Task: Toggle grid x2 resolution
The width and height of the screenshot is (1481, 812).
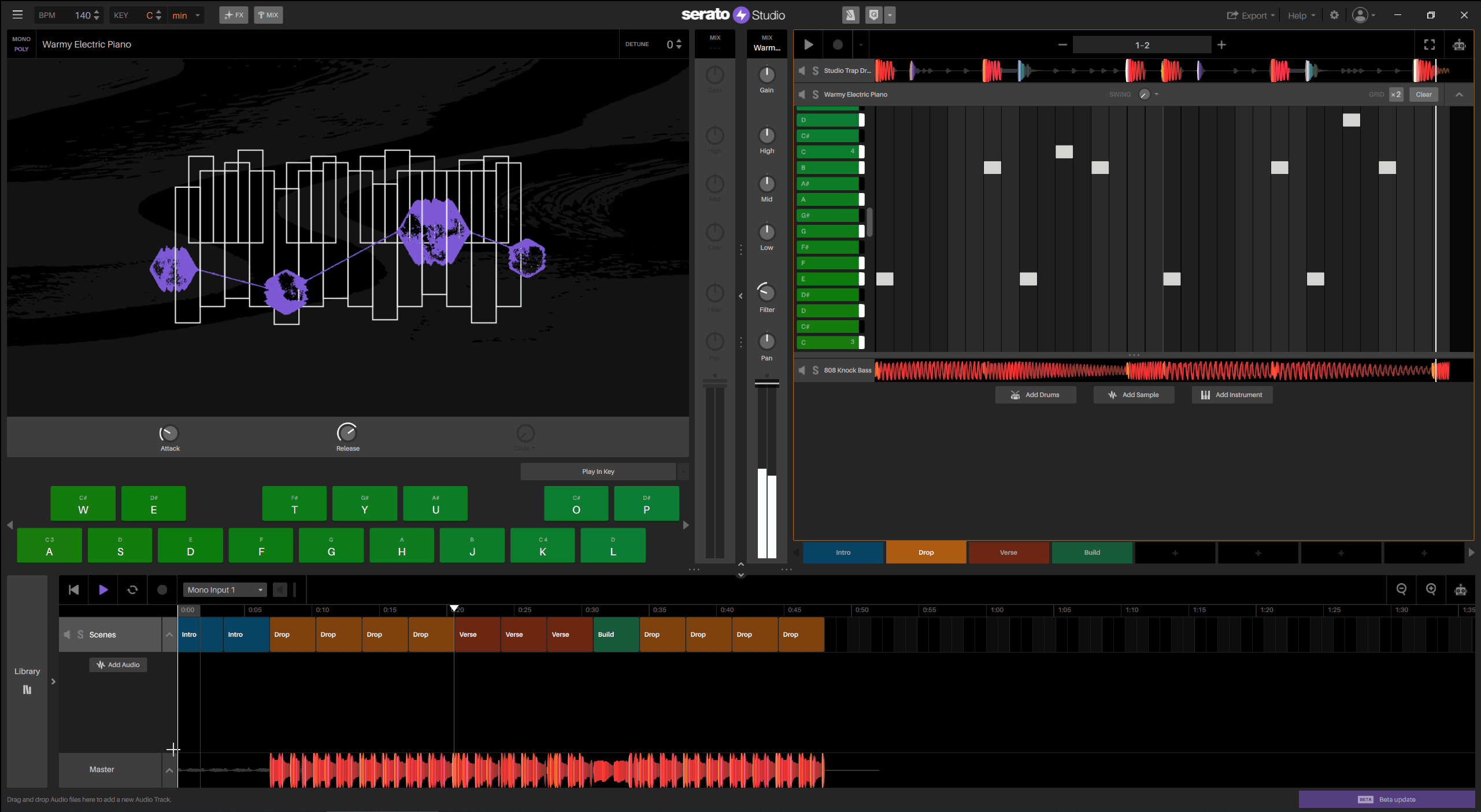Action: click(1395, 94)
